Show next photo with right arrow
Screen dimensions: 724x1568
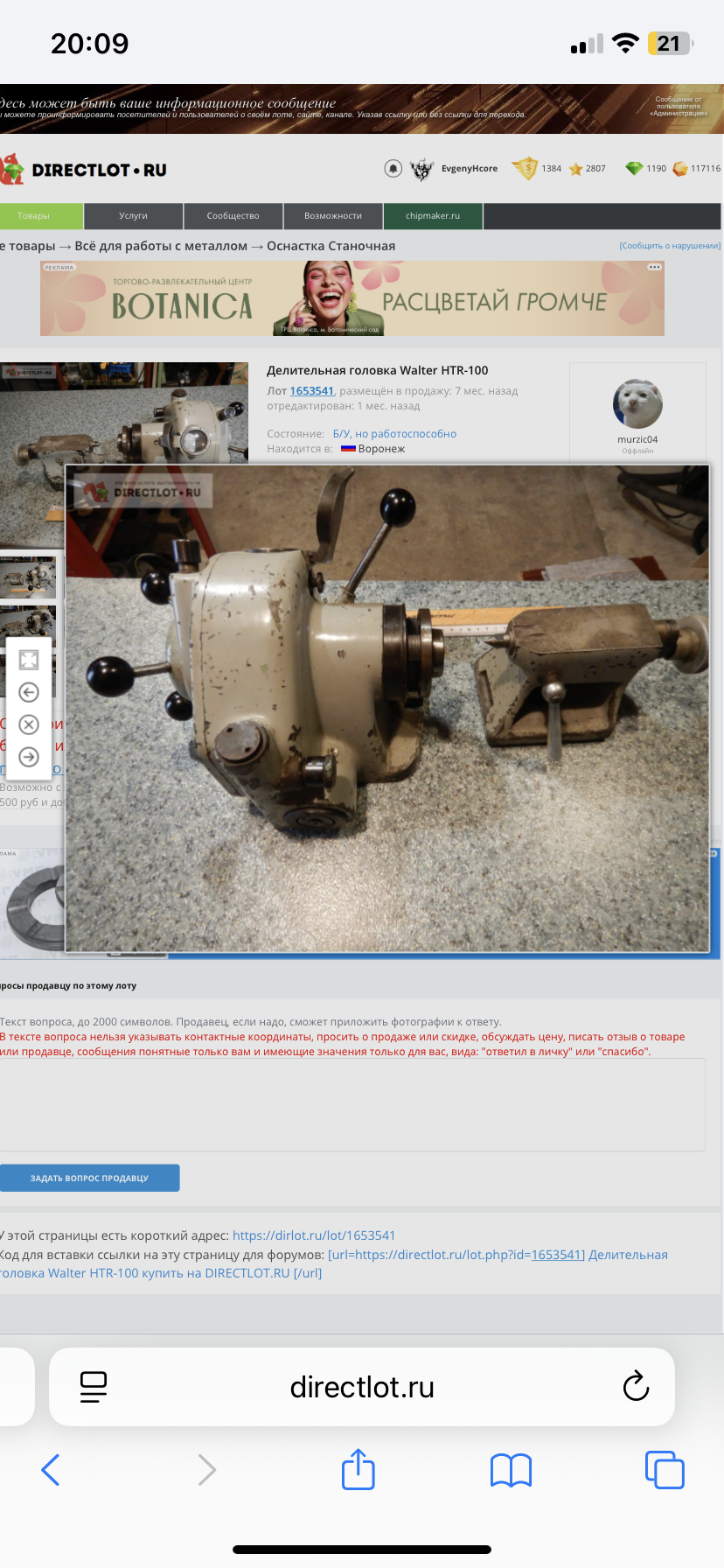tap(29, 757)
